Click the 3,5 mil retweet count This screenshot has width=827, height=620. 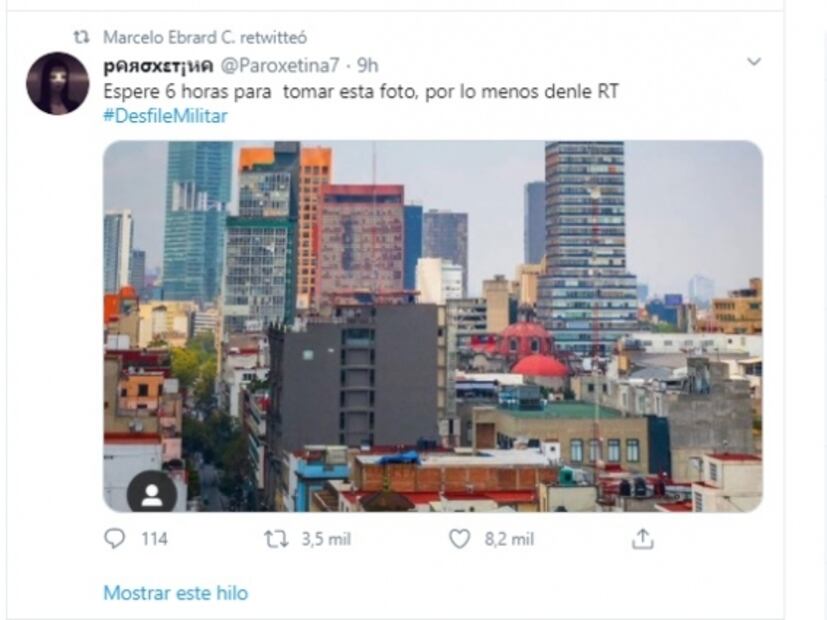tap(326, 539)
